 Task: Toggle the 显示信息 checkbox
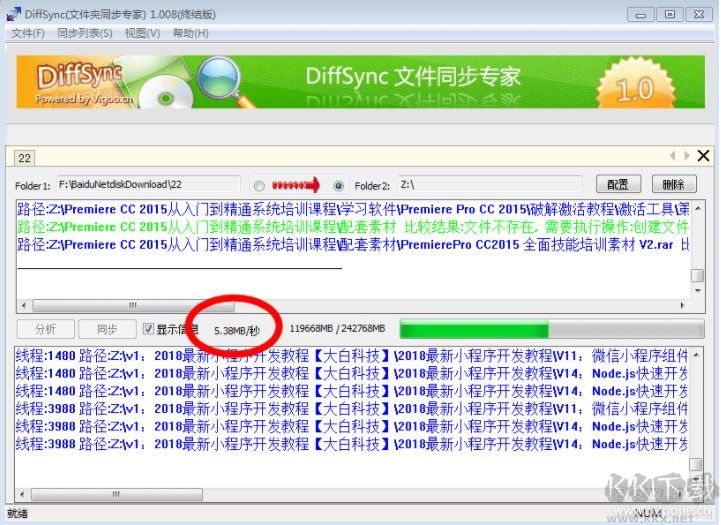[x=148, y=329]
